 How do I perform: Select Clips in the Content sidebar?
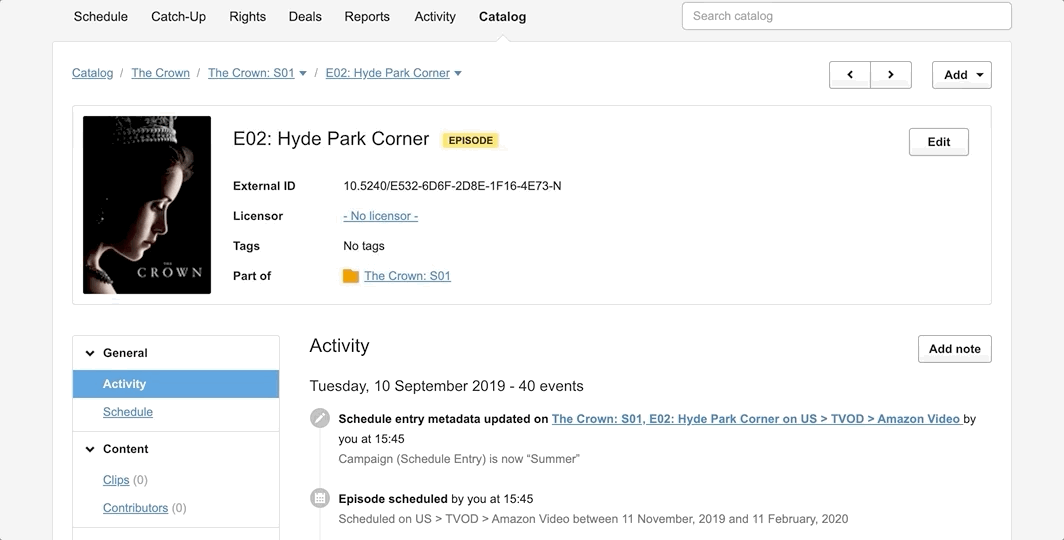tap(116, 480)
